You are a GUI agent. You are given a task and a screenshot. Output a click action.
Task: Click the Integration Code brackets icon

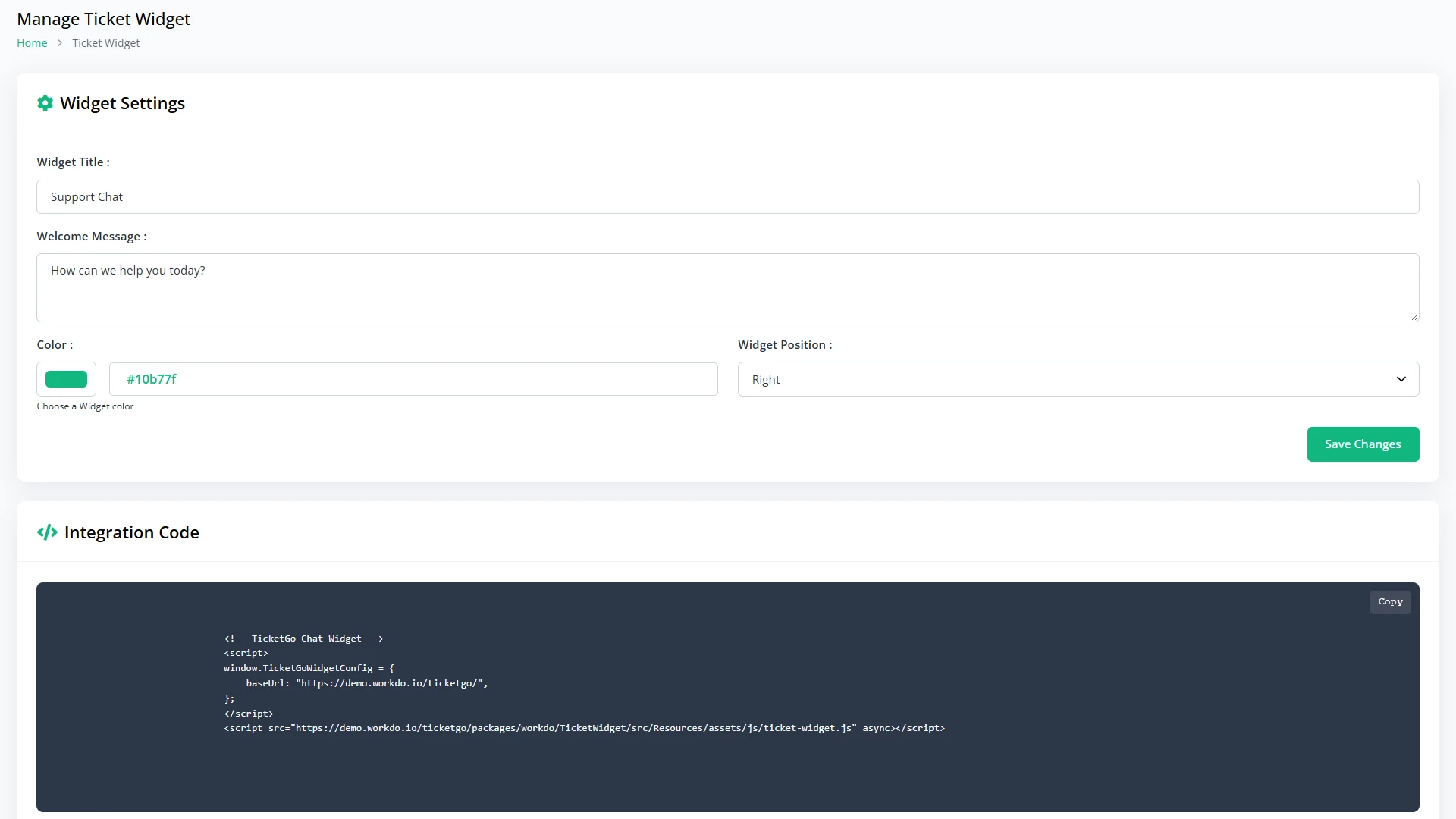[x=47, y=532]
